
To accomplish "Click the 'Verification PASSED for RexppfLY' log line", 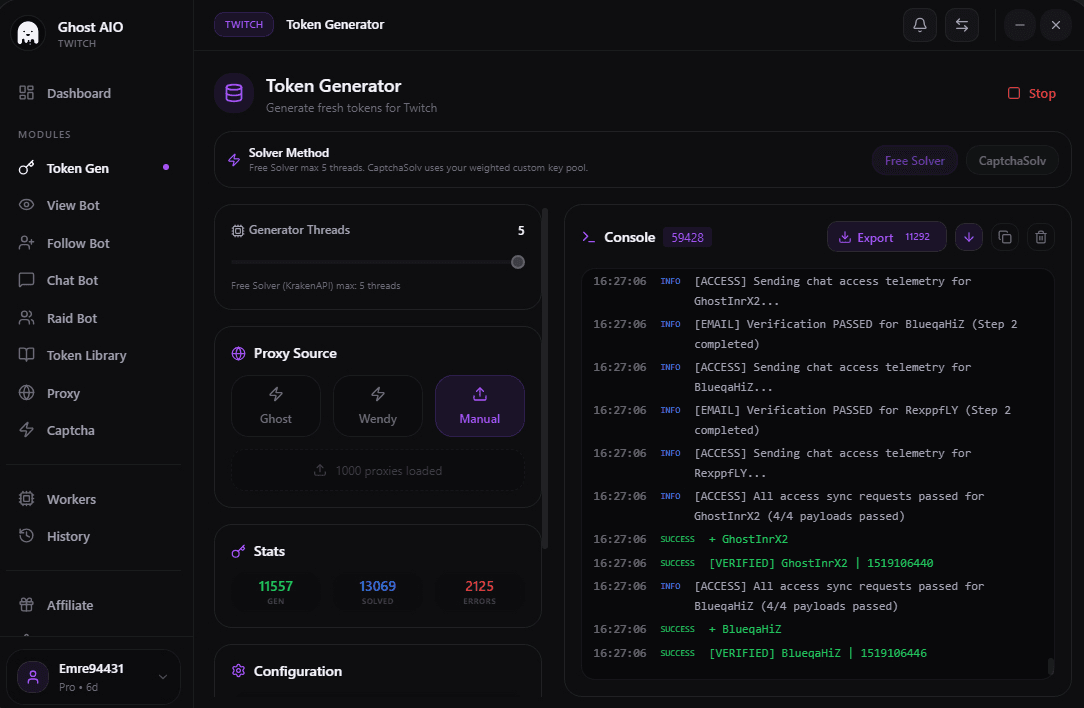I will (x=852, y=420).
